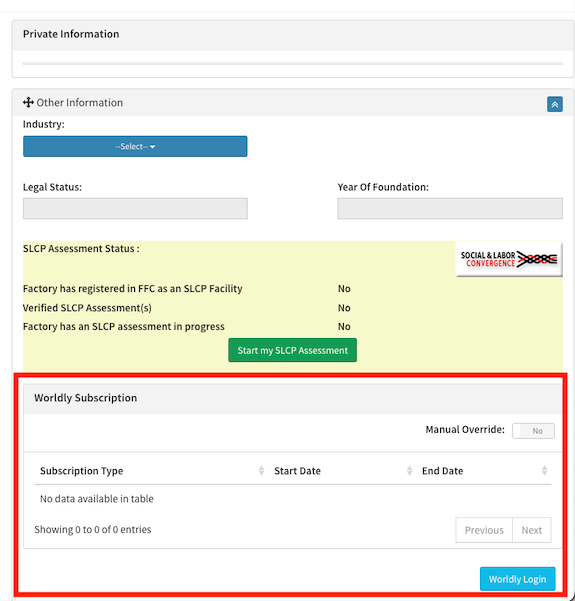Go to Next page of subscriptions
The height and width of the screenshot is (601, 575).
point(532,530)
